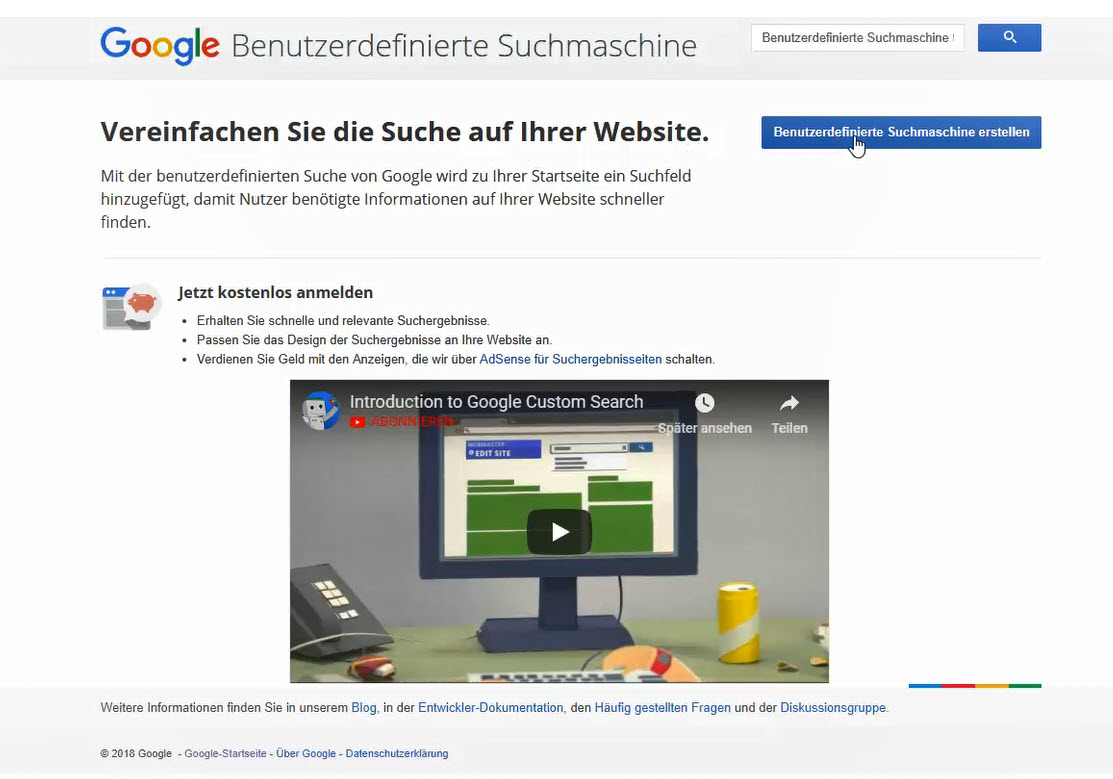Viewport: 1113px width, 779px height.
Task: Play the Introduction to Google Custom Search video
Action: [559, 531]
